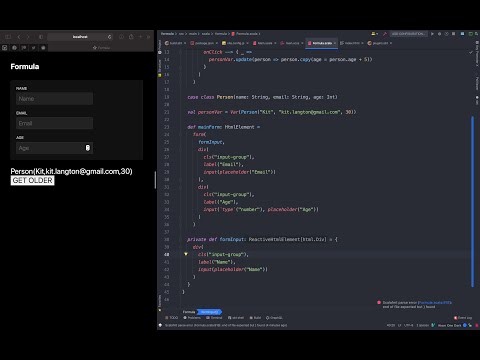
Task: Open the Add Configuration dropdown
Action: (408, 34)
